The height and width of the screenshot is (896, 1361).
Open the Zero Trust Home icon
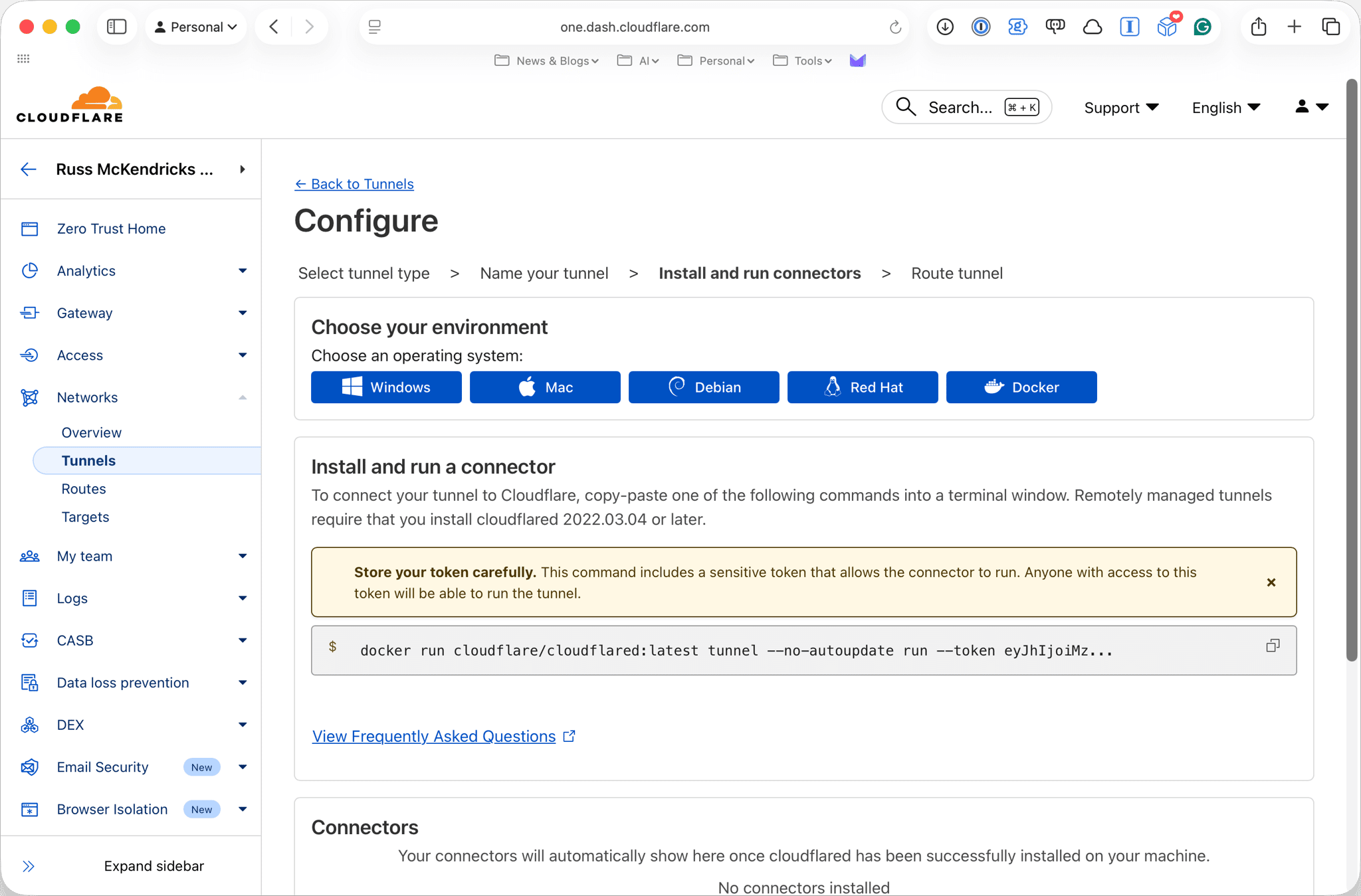click(30, 229)
